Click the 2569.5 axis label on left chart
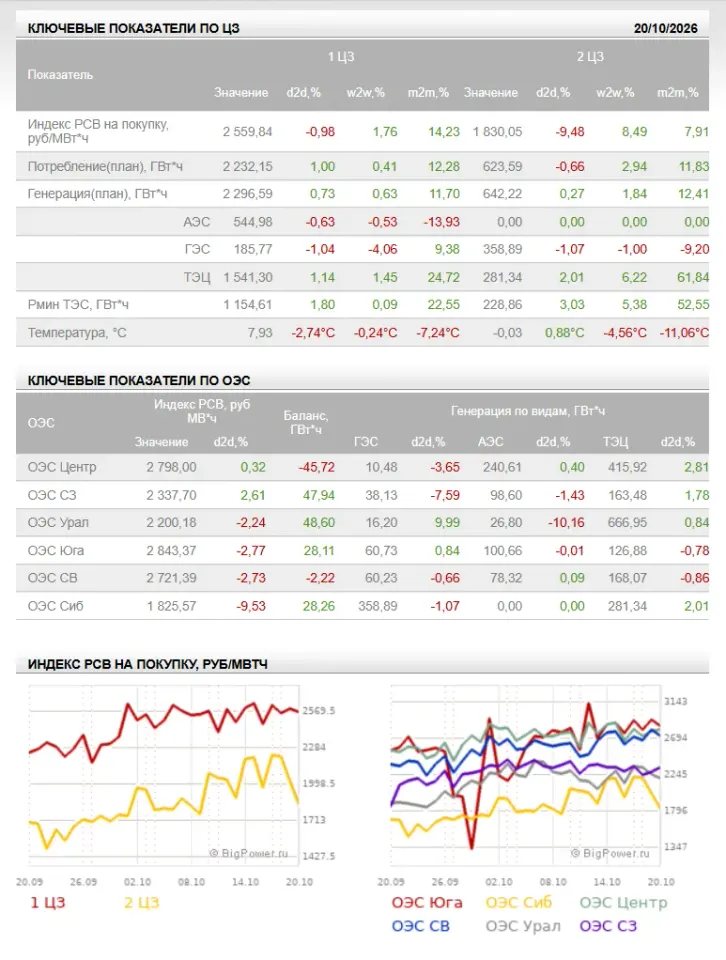Screen dimensions: 726x960 click(x=318, y=711)
